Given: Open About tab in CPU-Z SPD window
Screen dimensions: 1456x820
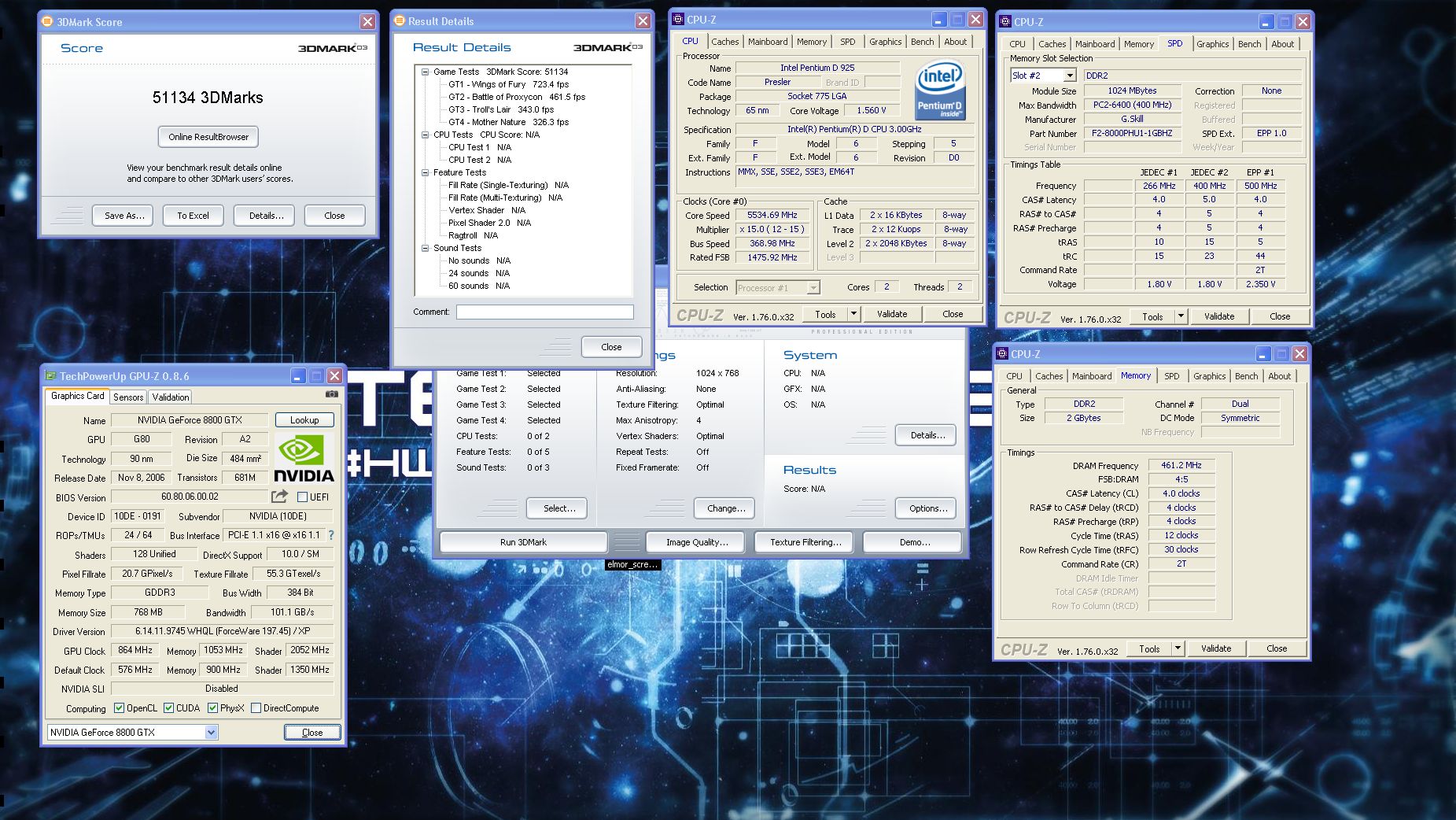Looking at the screenshot, I should (1283, 44).
